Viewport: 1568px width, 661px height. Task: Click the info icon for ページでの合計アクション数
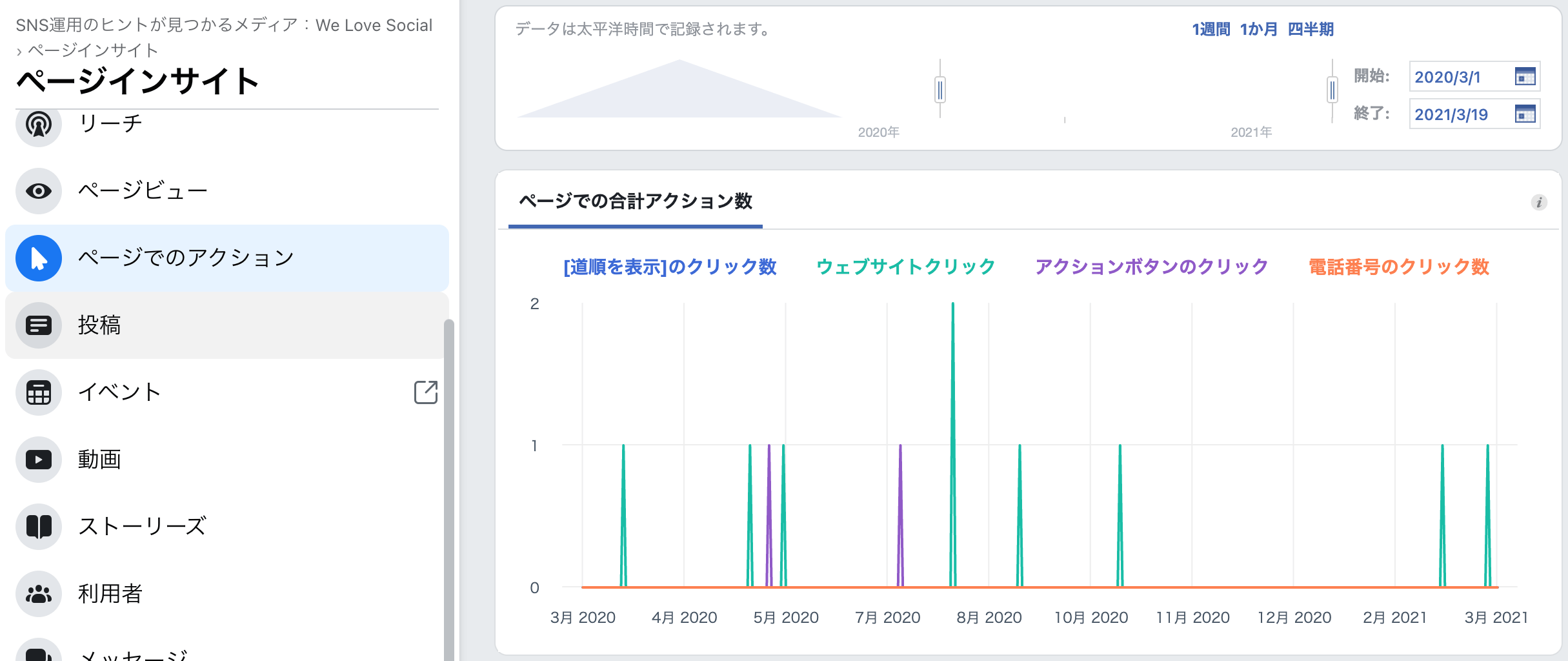coord(1539,203)
